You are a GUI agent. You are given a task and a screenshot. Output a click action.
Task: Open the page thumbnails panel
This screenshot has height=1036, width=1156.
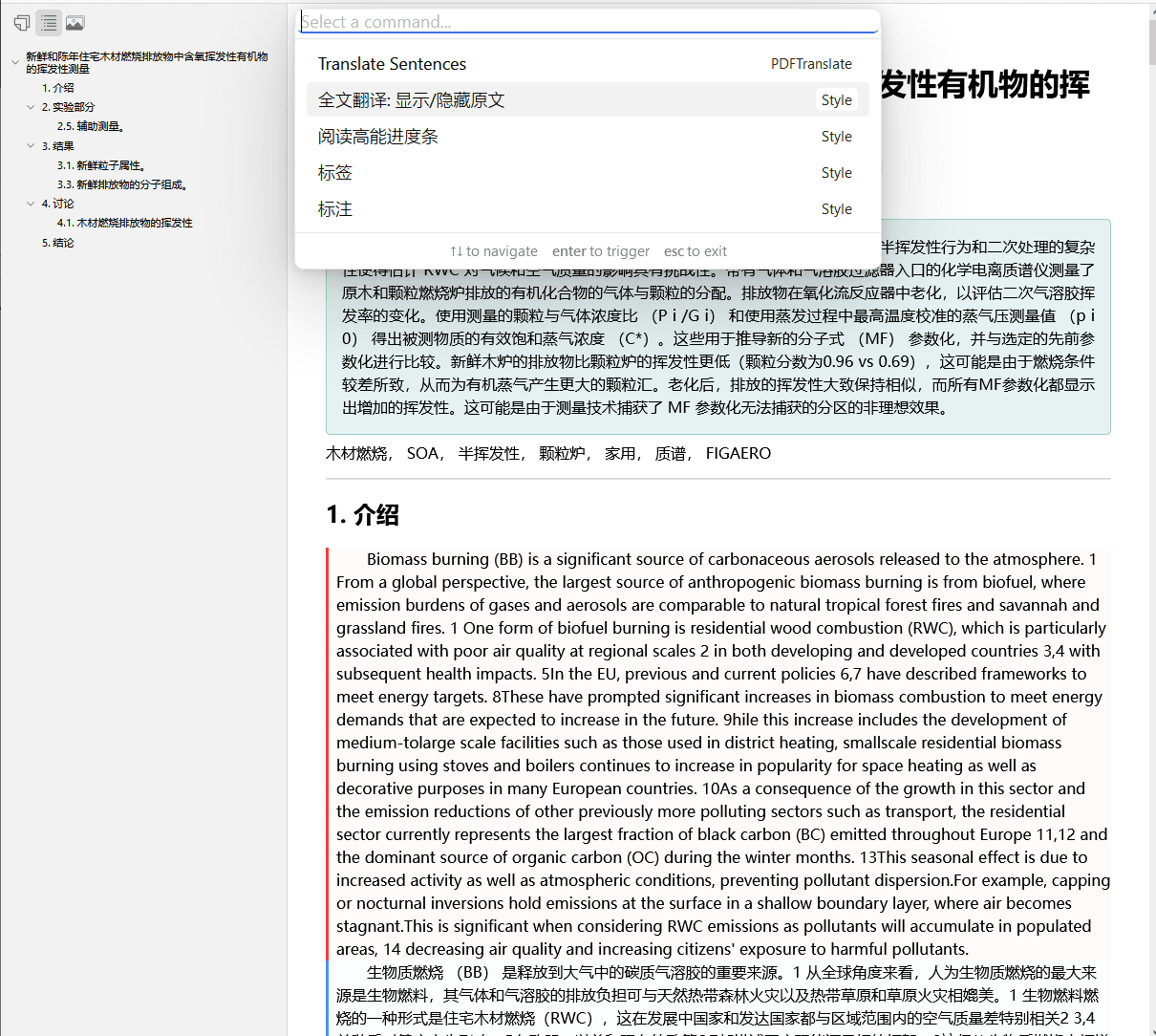21,22
